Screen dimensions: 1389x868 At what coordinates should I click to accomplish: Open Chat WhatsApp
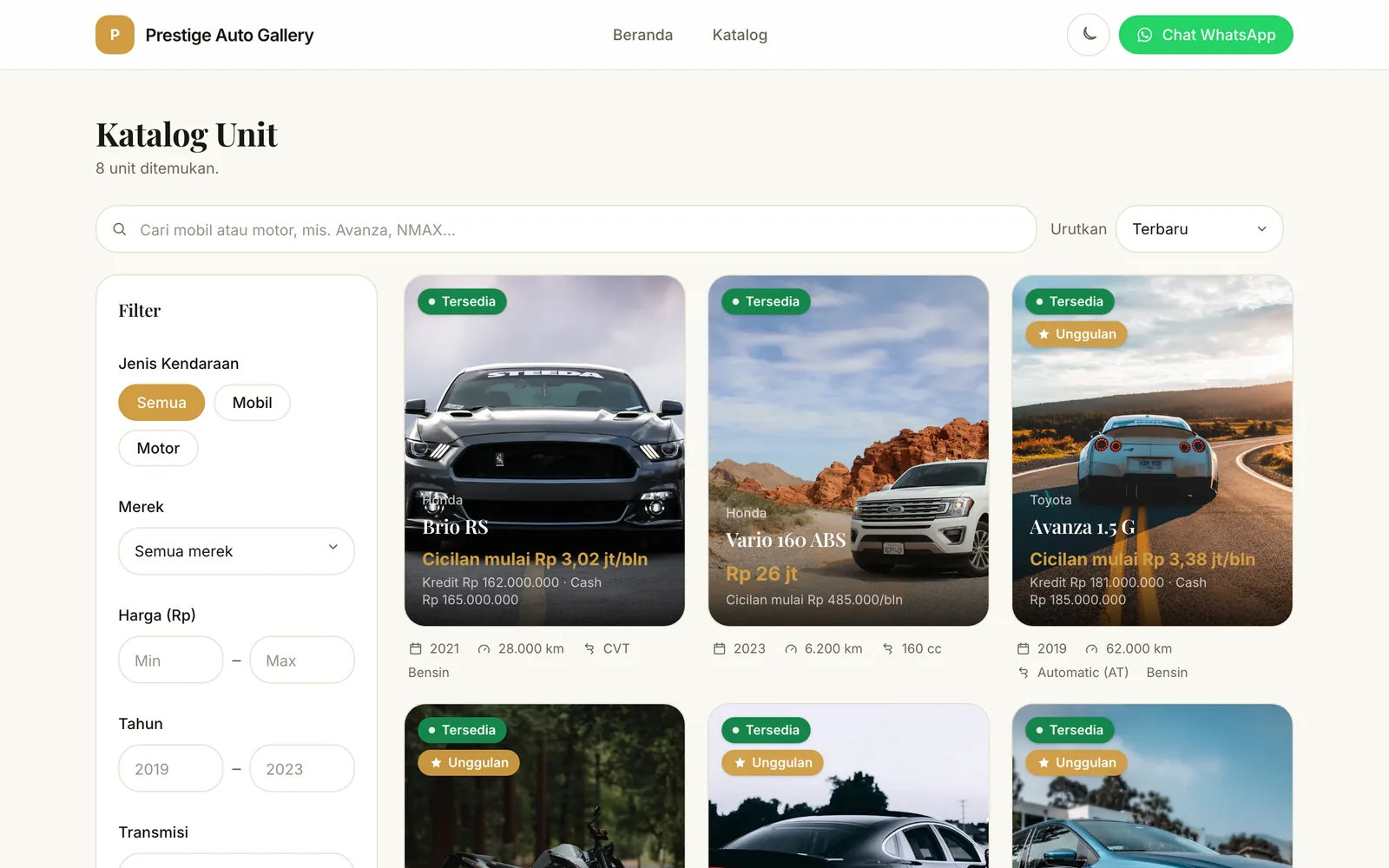click(x=1206, y=35)
